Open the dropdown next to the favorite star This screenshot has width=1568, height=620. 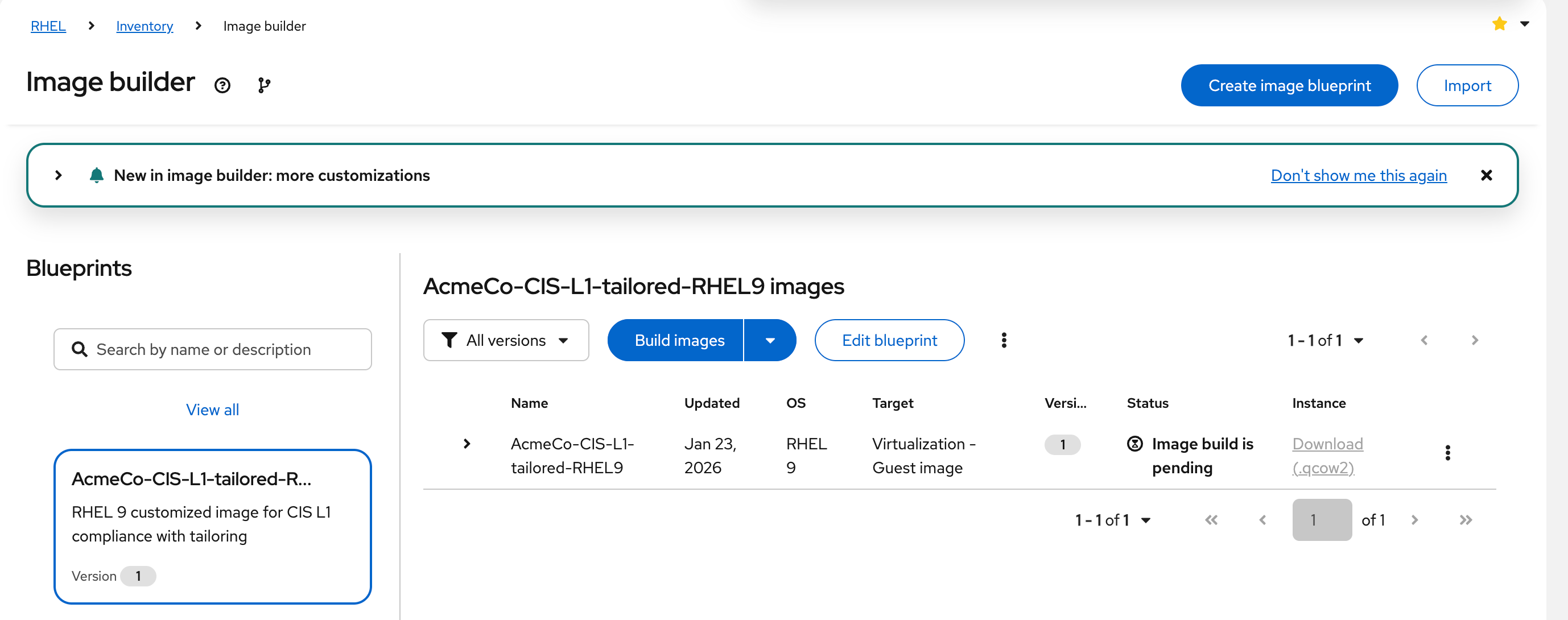click(1525, 24)
